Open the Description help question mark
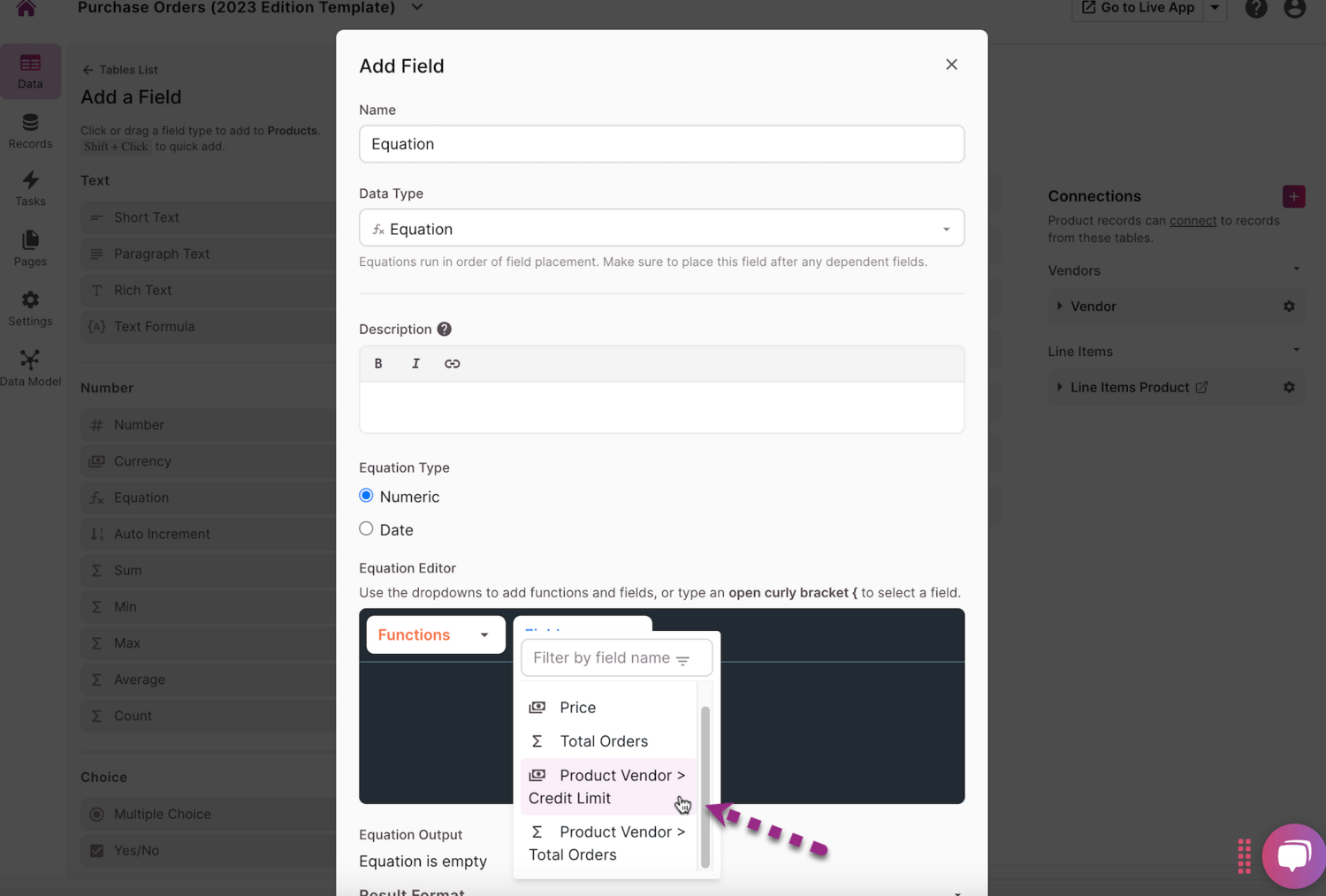Viewport: 1326px width, 896px height. point(444,329)
